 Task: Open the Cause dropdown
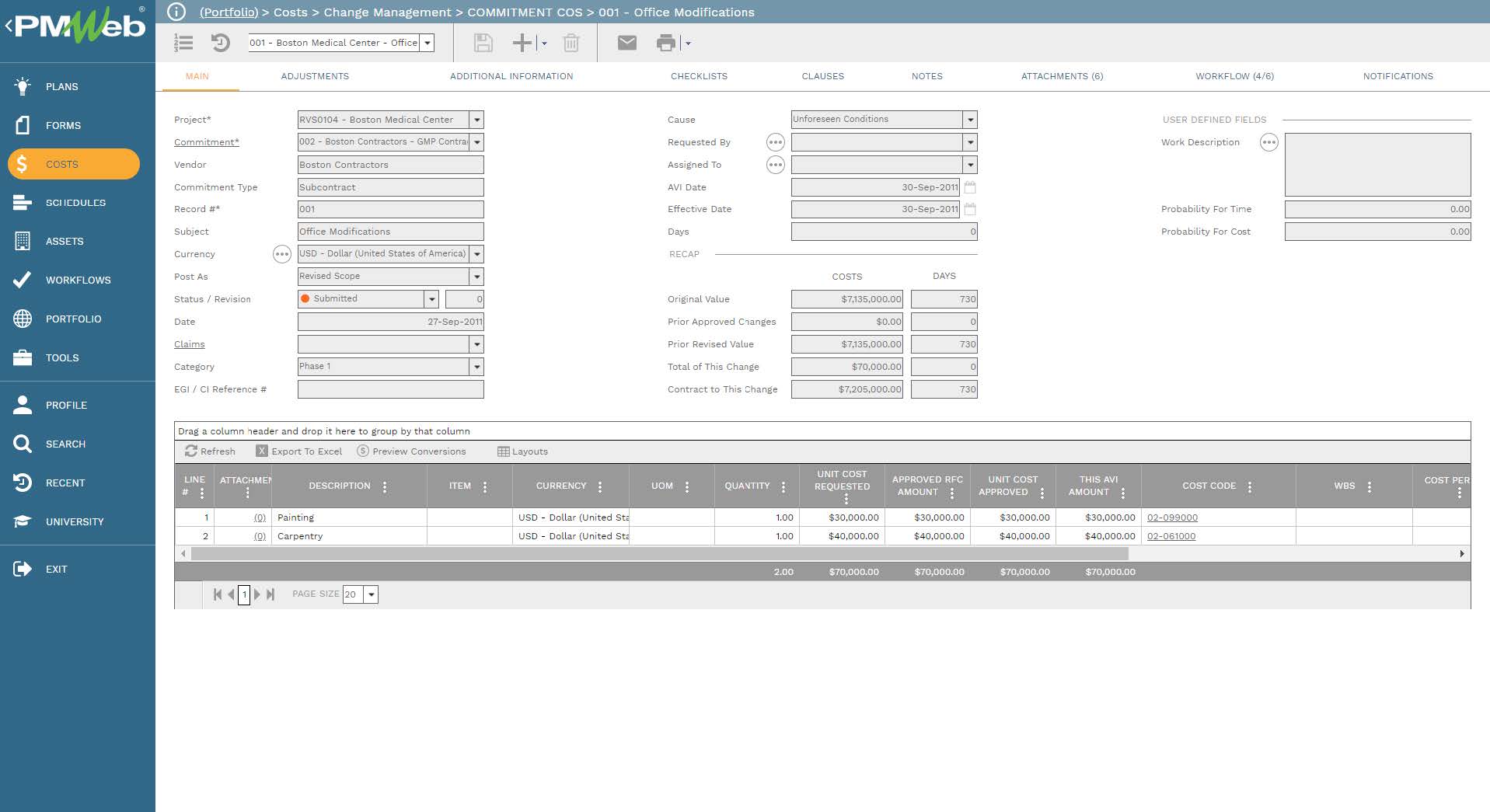pyautogui.click(x=970, y=120)
